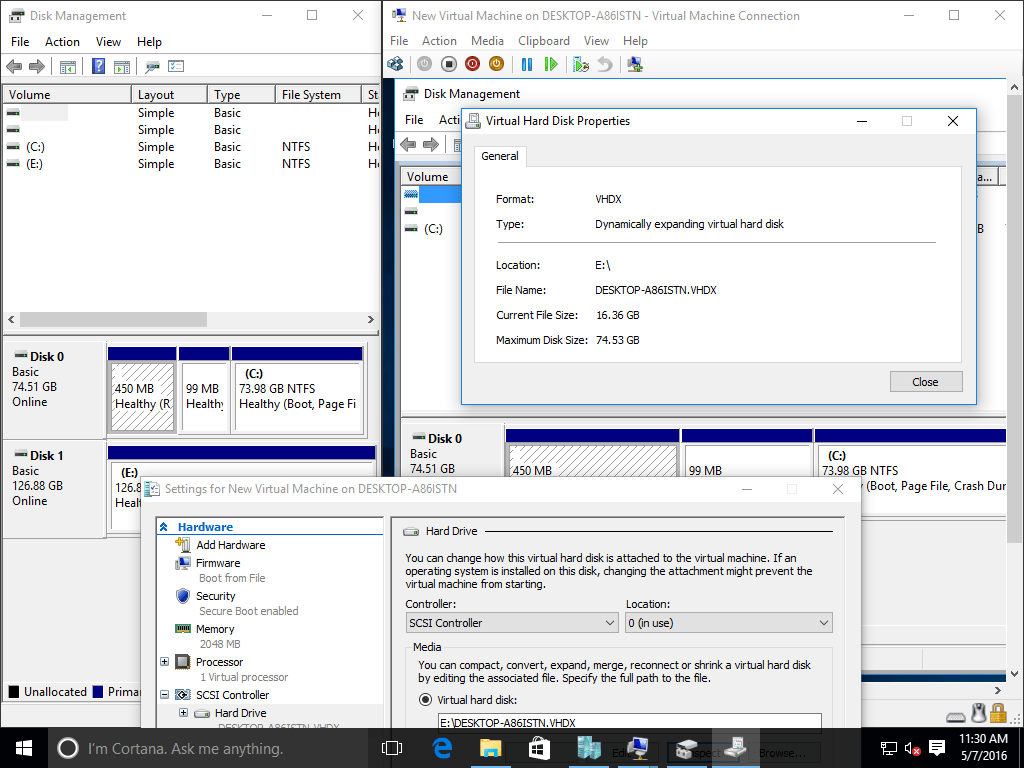
Task: Click the Forward arrow in guest Disk Management
Action: click(431, 144)
